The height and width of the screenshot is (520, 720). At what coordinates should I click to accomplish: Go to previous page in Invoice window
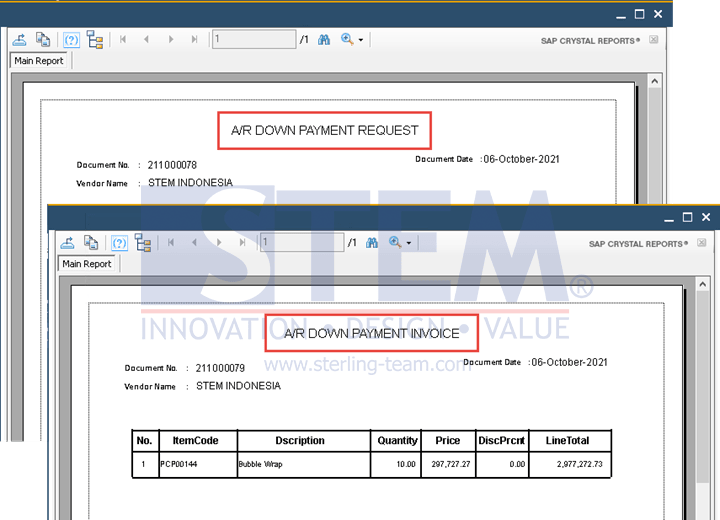click(194, 243)
